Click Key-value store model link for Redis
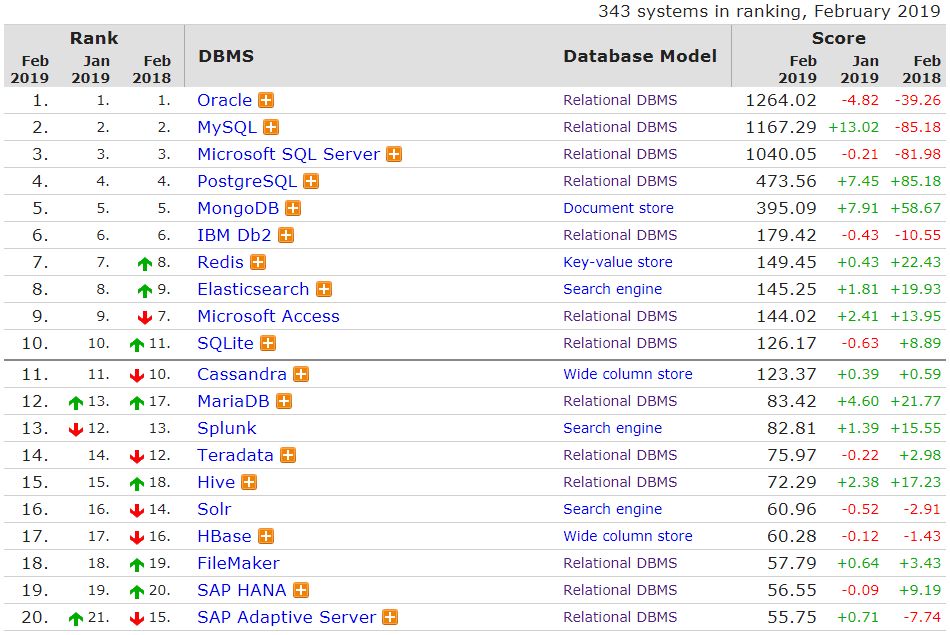This screenshot has height=635, width=950. click(x=617, y=262)
